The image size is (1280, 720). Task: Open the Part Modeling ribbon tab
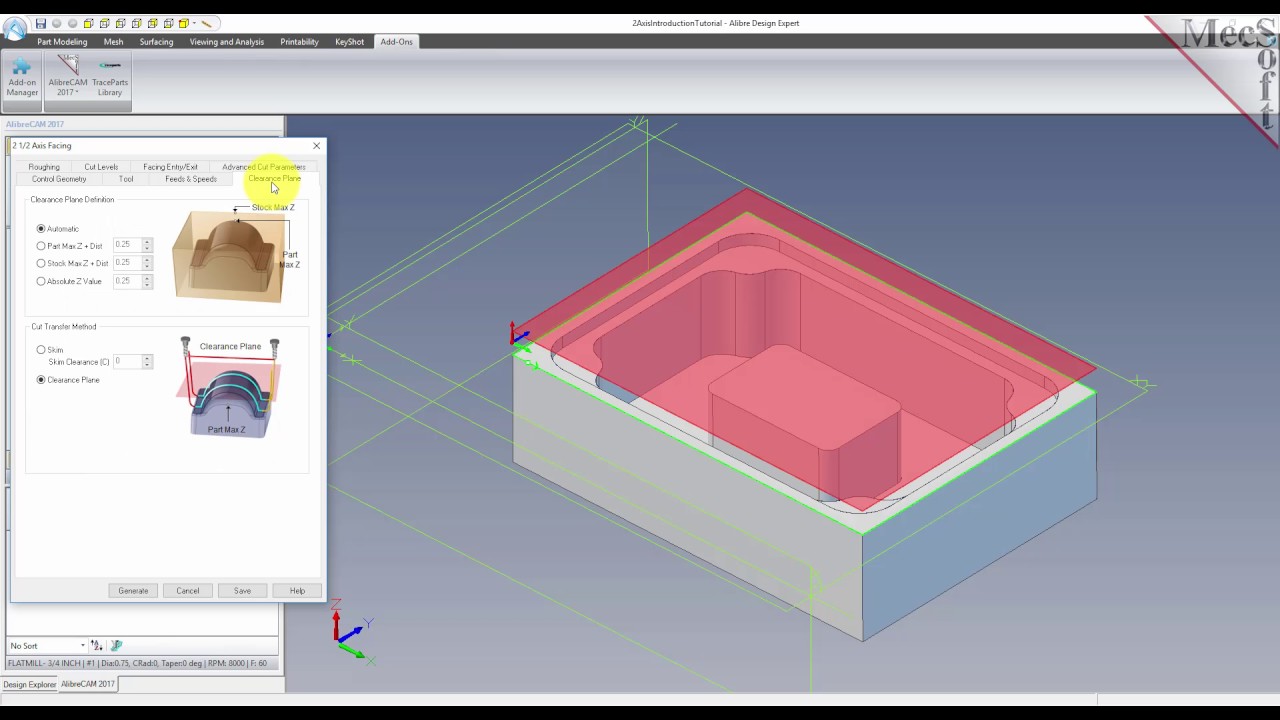tap(62, 42)
